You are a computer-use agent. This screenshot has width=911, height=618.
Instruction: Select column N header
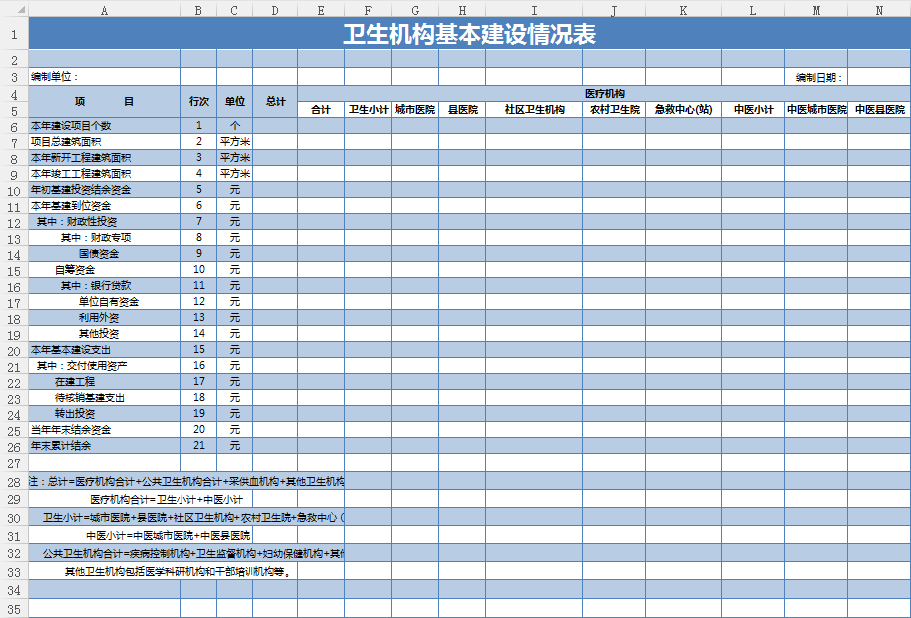(x=878, y=9)
